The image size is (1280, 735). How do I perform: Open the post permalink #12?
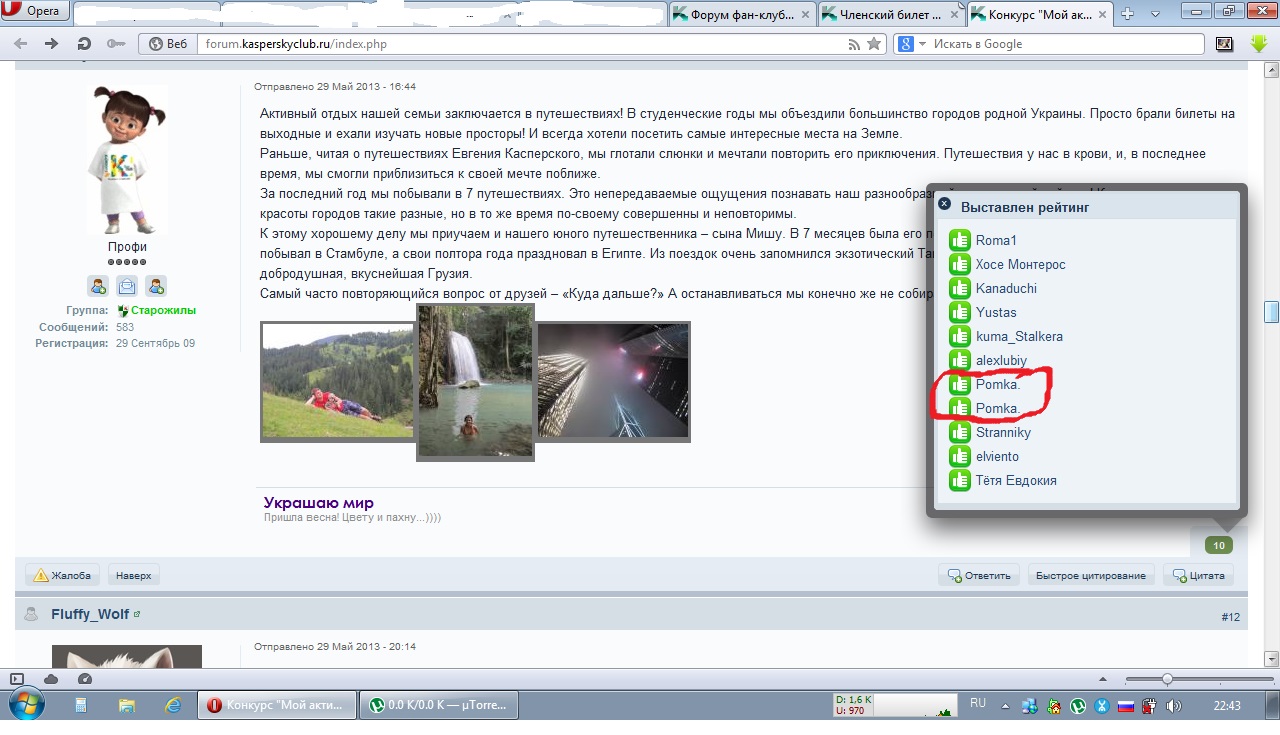[x=1230, y=617]
